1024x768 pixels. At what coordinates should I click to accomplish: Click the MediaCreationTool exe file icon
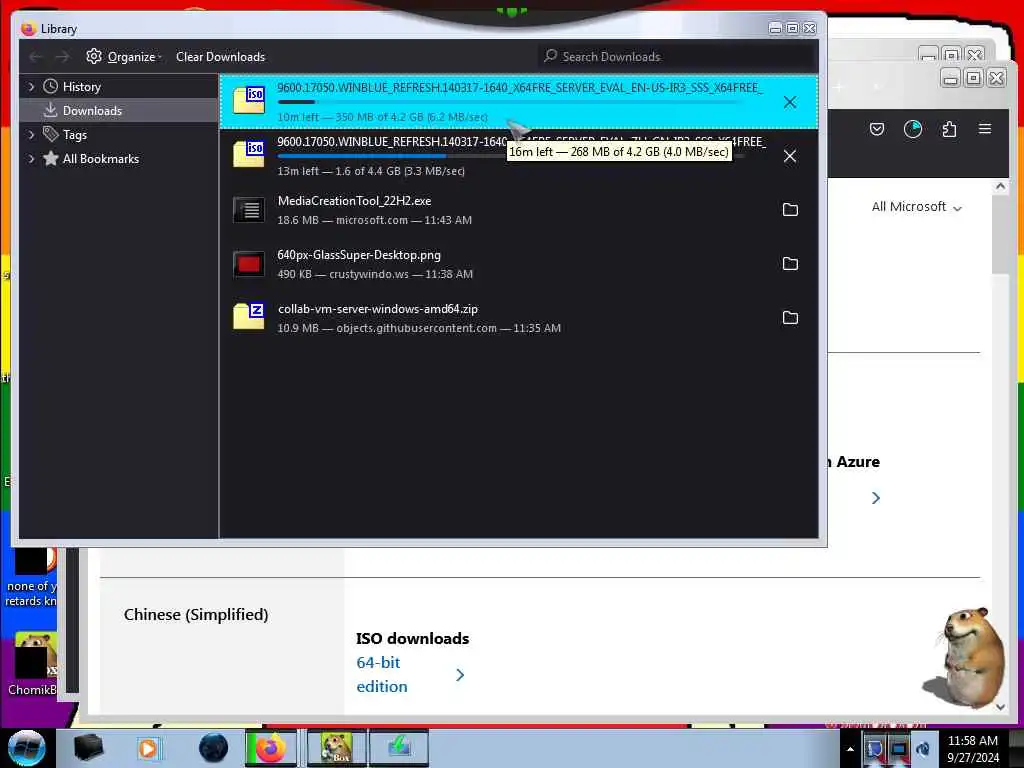(249, 210)
